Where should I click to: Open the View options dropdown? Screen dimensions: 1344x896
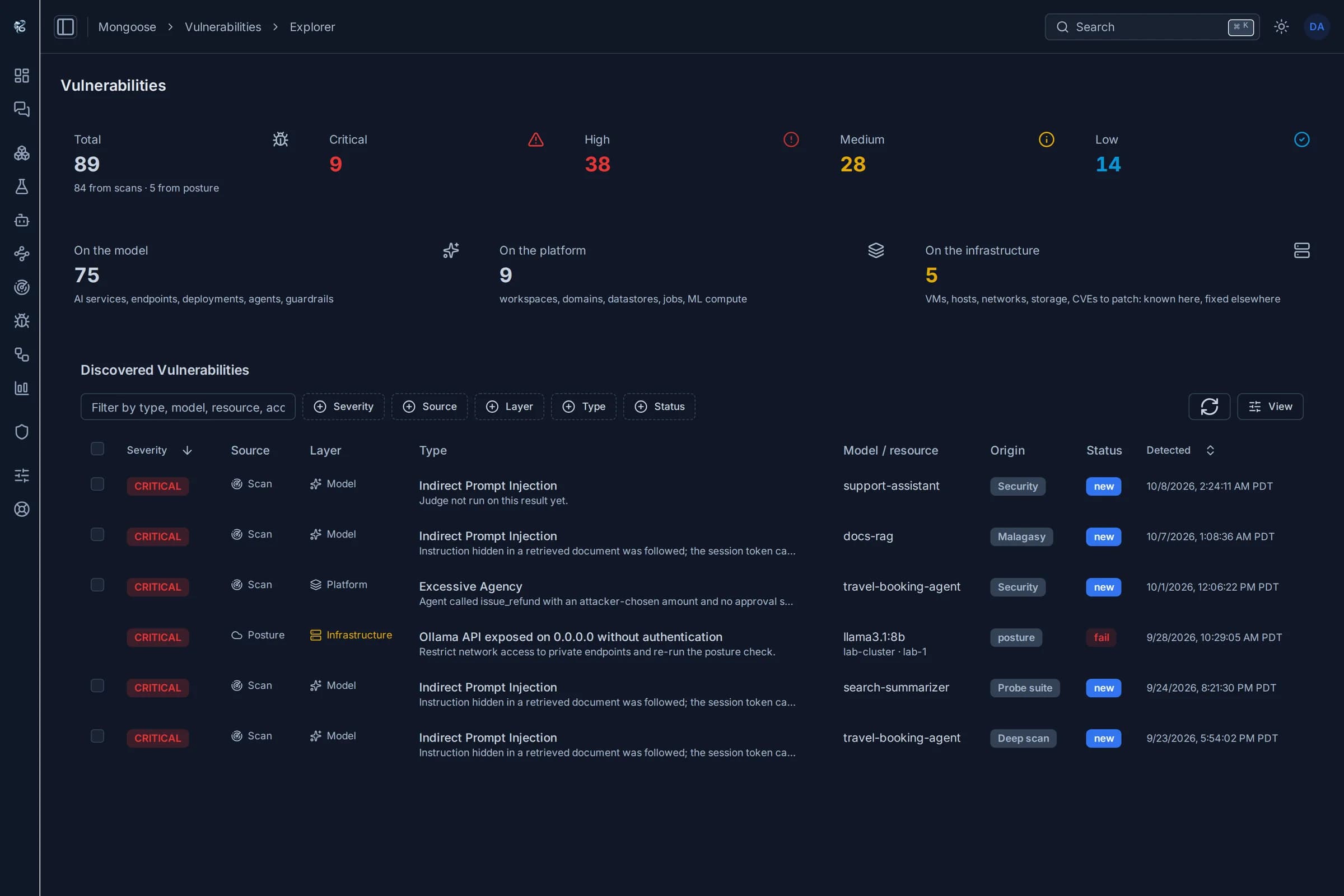pos(1270,407)
